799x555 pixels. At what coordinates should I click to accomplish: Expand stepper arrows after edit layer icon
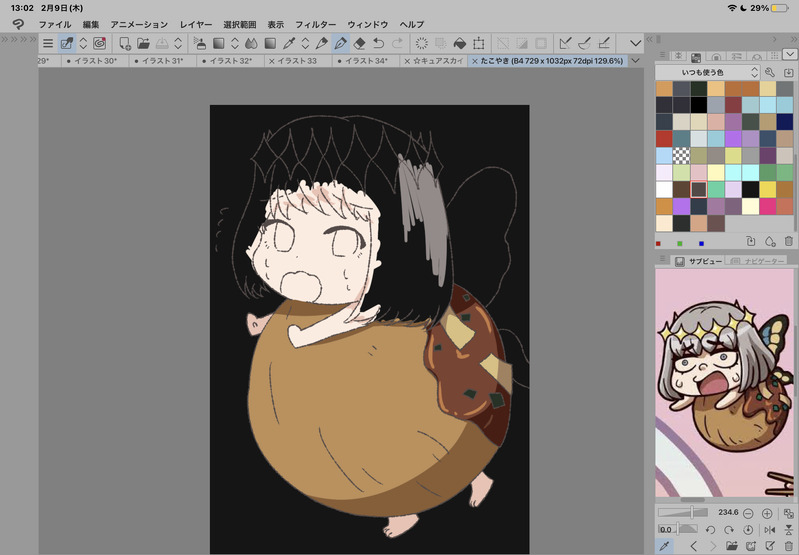[83, 43]
